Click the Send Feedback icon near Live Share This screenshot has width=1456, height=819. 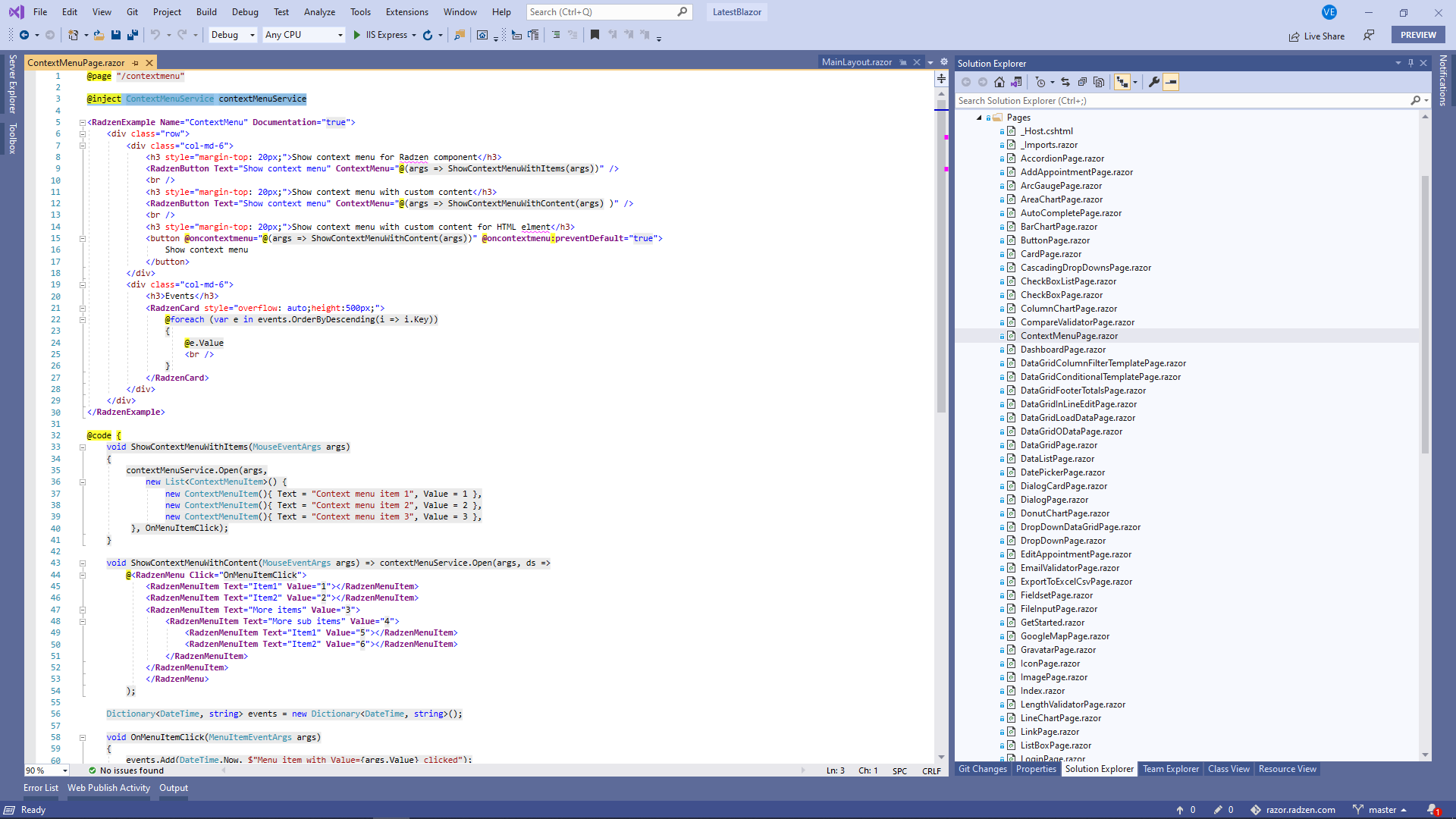click(x=1369, y=35)
